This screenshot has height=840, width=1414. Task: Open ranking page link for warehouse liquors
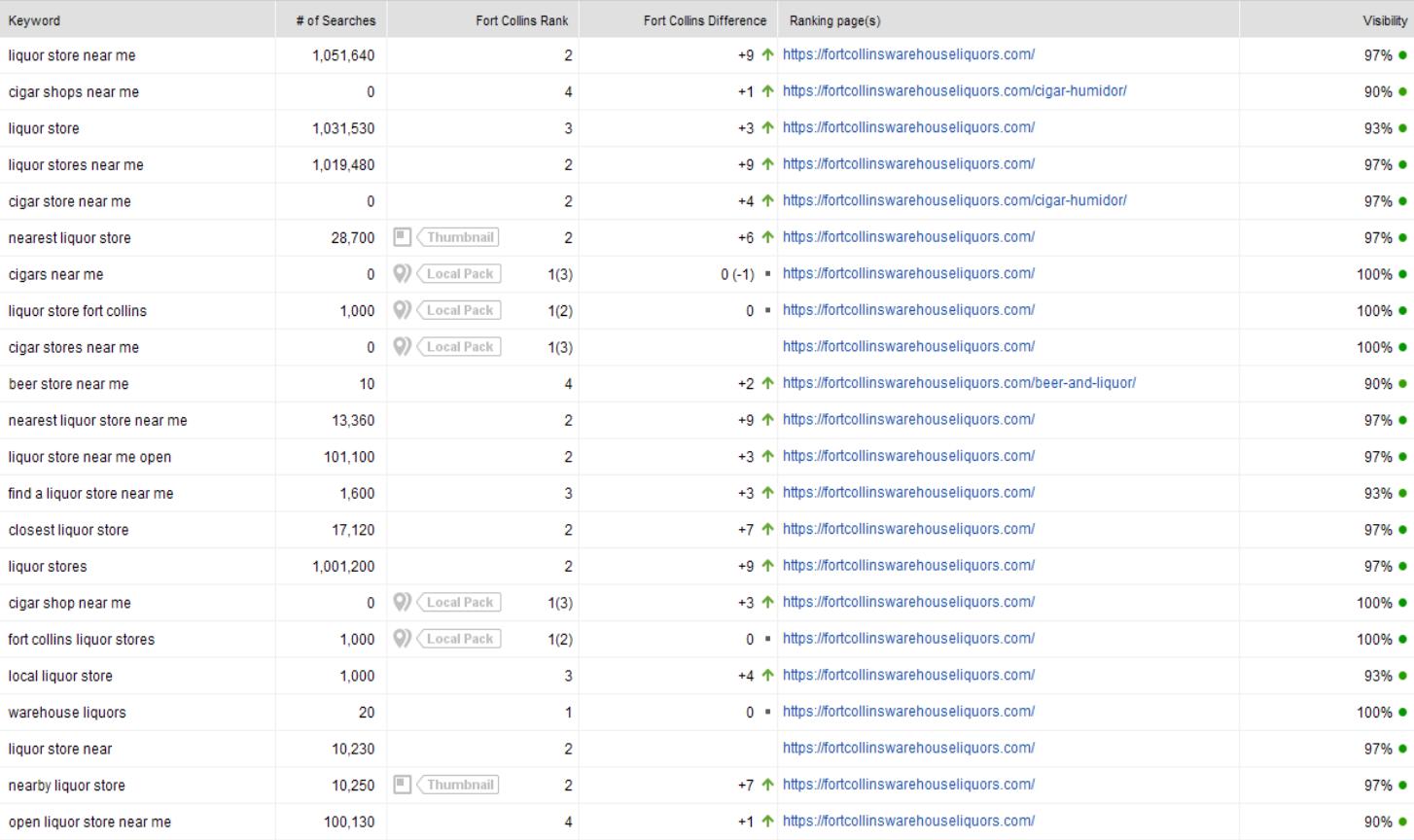tap(908, 712)
